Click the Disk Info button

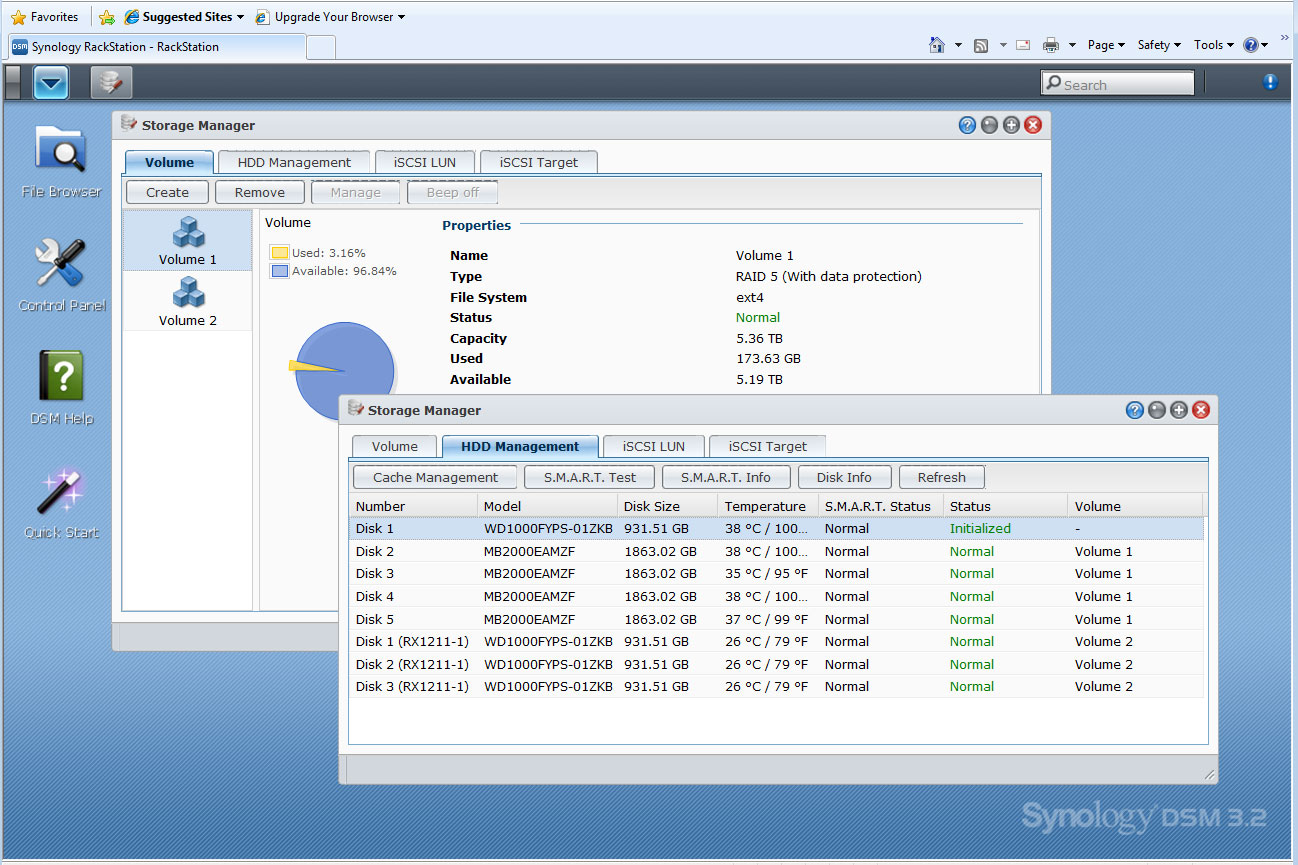843,478
